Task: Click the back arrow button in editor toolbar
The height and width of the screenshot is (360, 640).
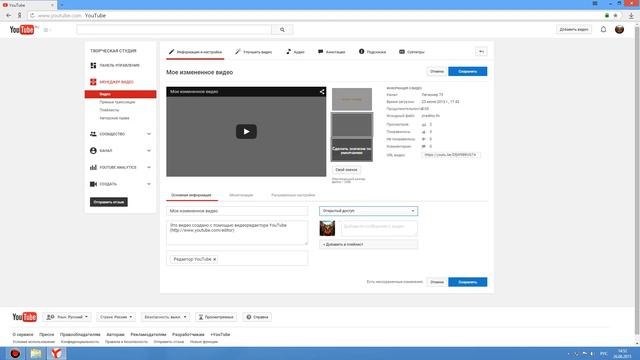Action: 481,52
